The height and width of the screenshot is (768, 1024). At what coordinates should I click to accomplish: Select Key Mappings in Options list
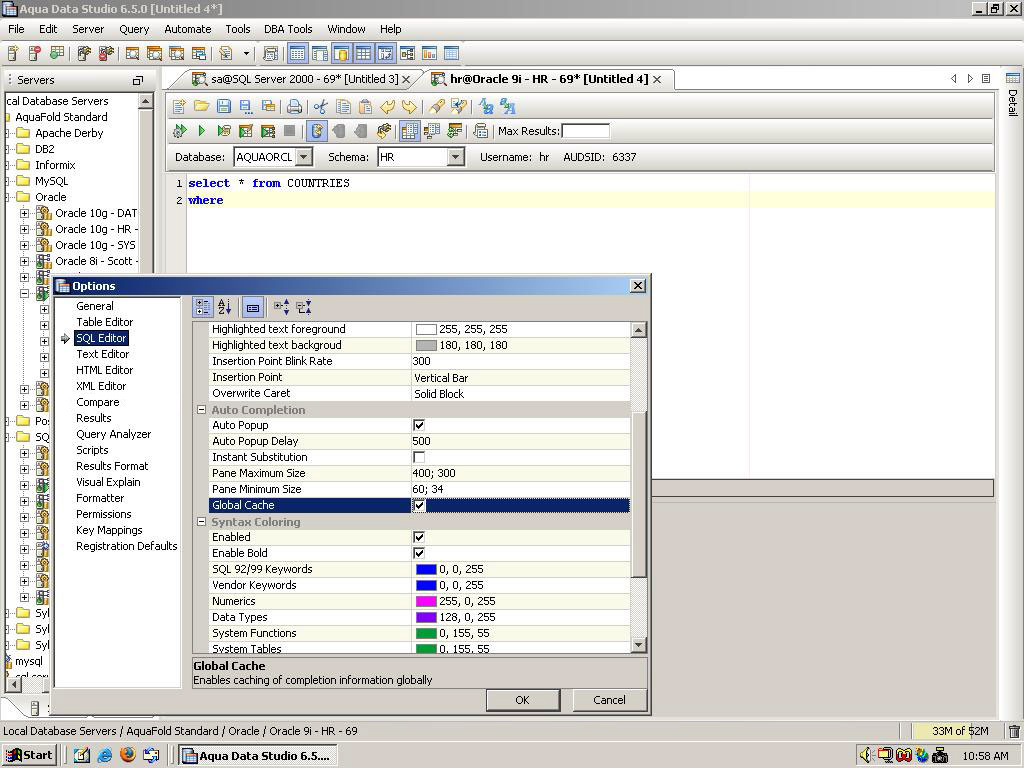coord(109,530)
